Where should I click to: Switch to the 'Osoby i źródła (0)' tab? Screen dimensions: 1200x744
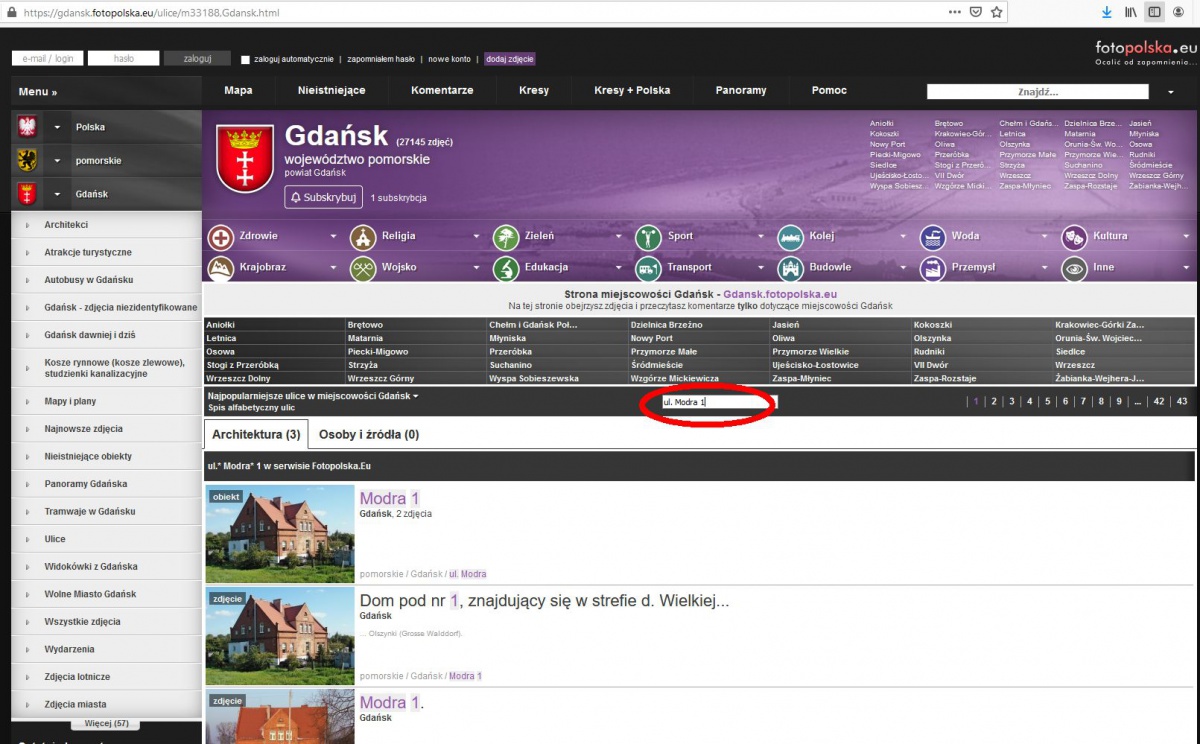[368, 435]
